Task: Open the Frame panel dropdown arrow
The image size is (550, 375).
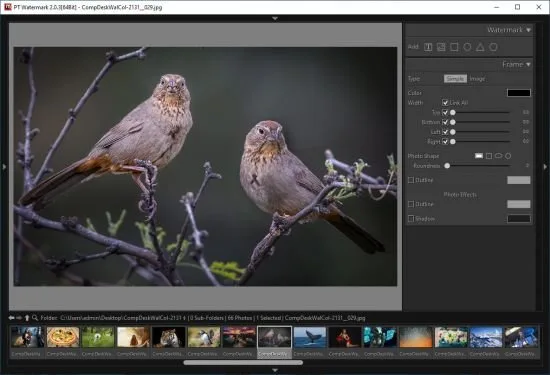Action: coord(528,65)
